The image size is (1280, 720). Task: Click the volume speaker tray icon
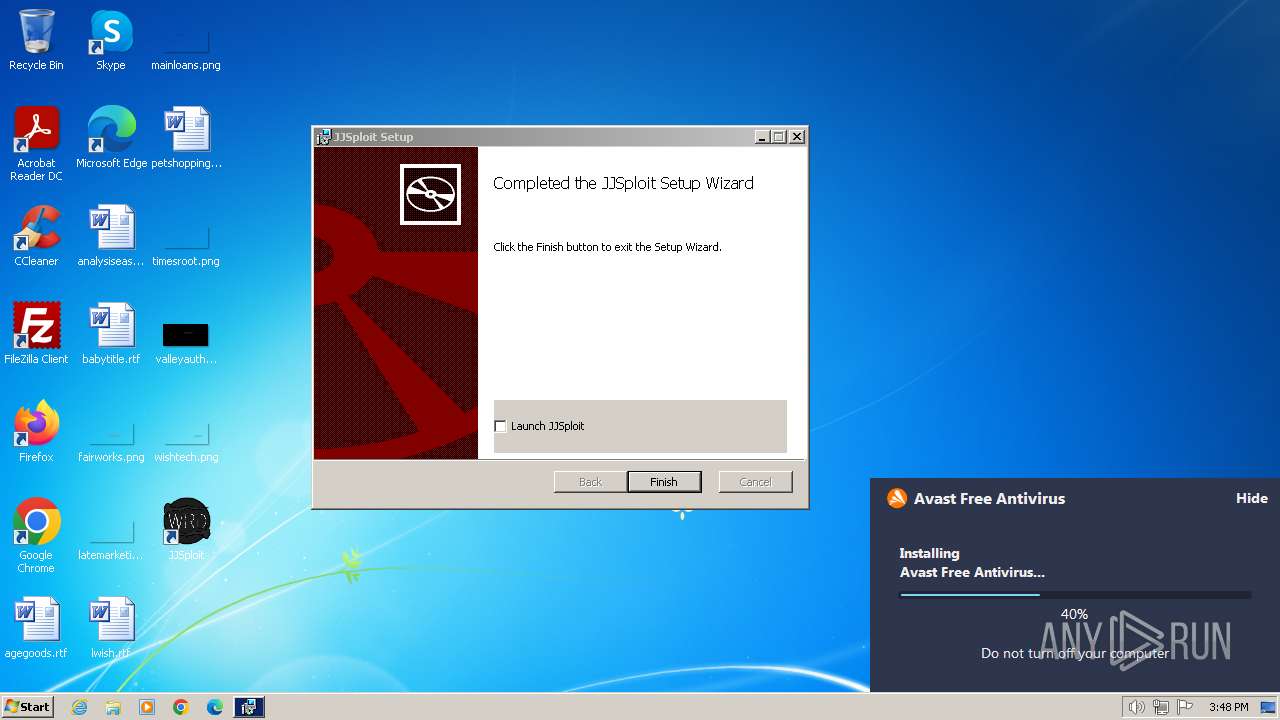coord(1136,707)
